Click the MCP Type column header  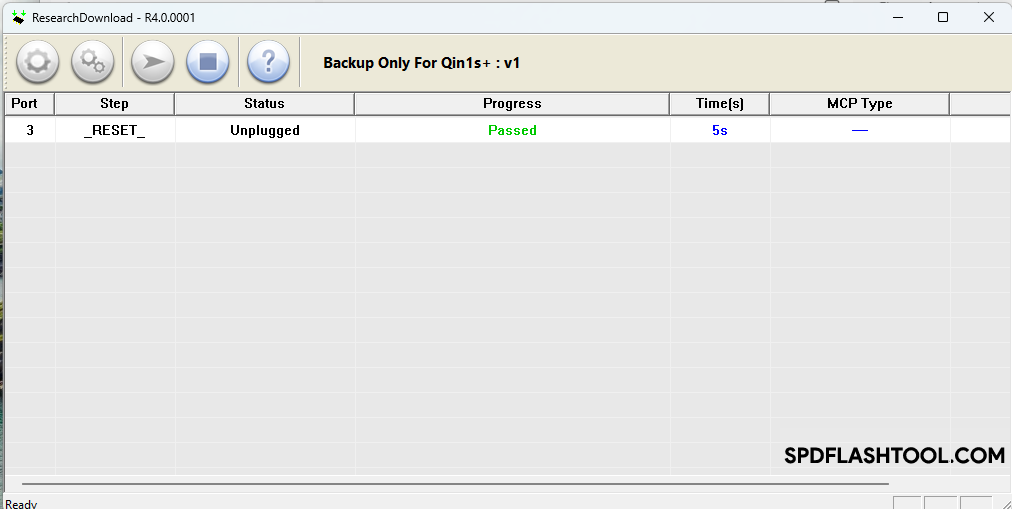pos(859,103)
